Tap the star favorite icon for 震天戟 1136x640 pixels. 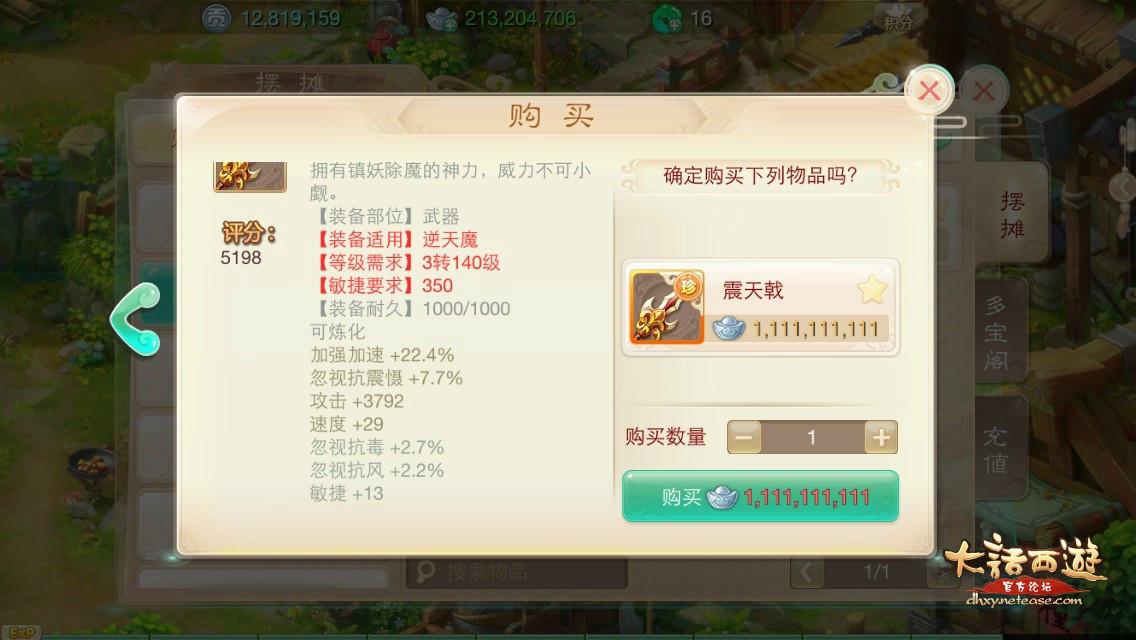872,290
